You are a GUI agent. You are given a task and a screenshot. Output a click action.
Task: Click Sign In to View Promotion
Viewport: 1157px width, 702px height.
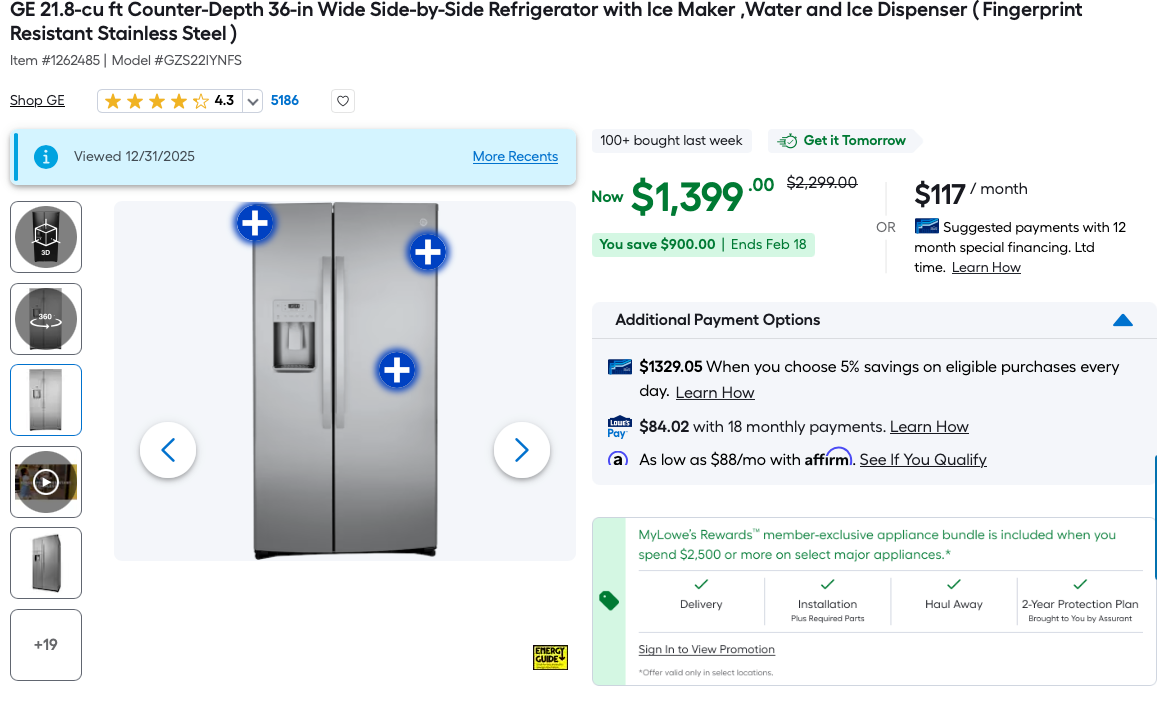(x=706, y=649)
